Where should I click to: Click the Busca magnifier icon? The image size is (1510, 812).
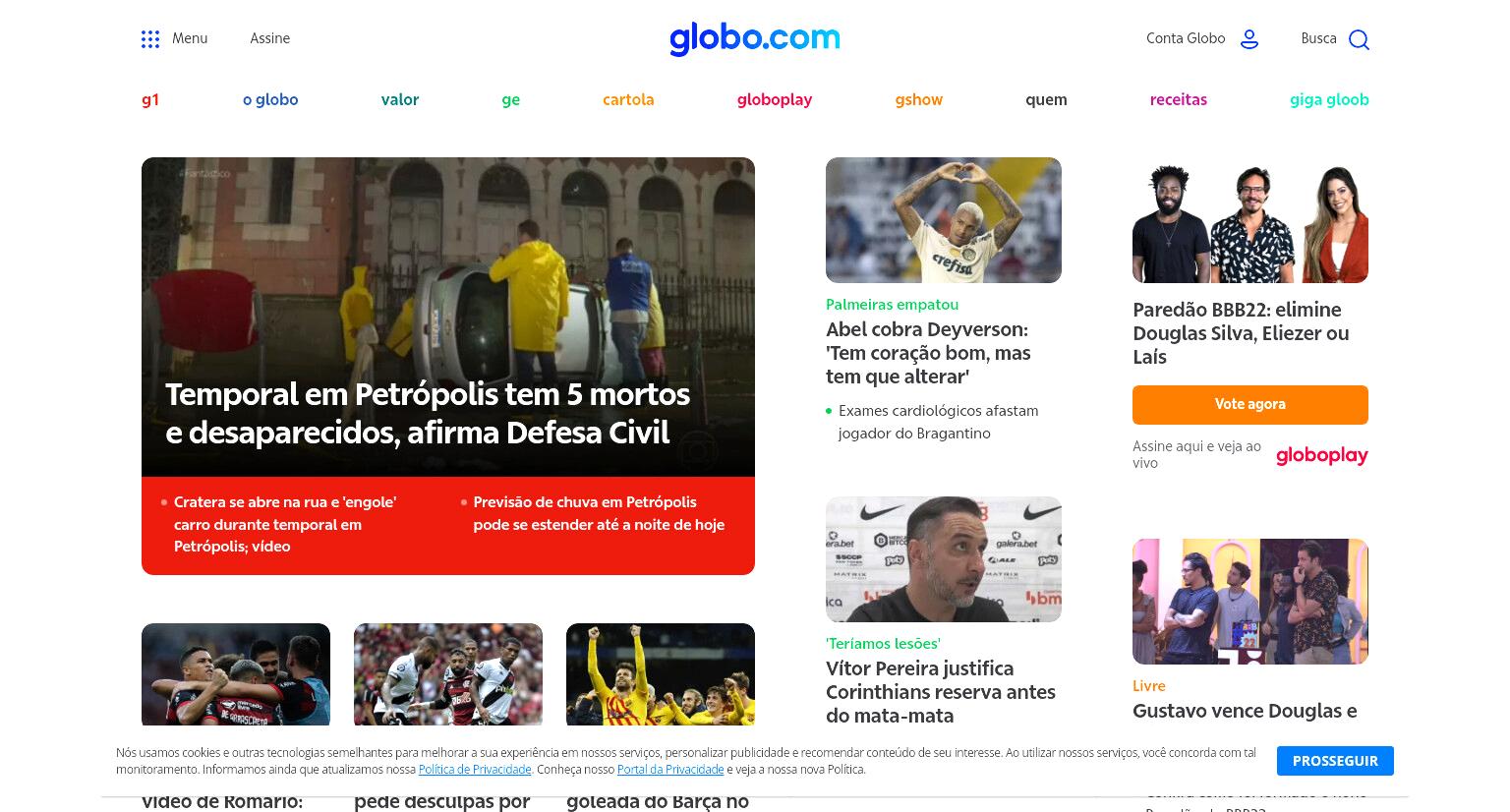coord(1359,39)
